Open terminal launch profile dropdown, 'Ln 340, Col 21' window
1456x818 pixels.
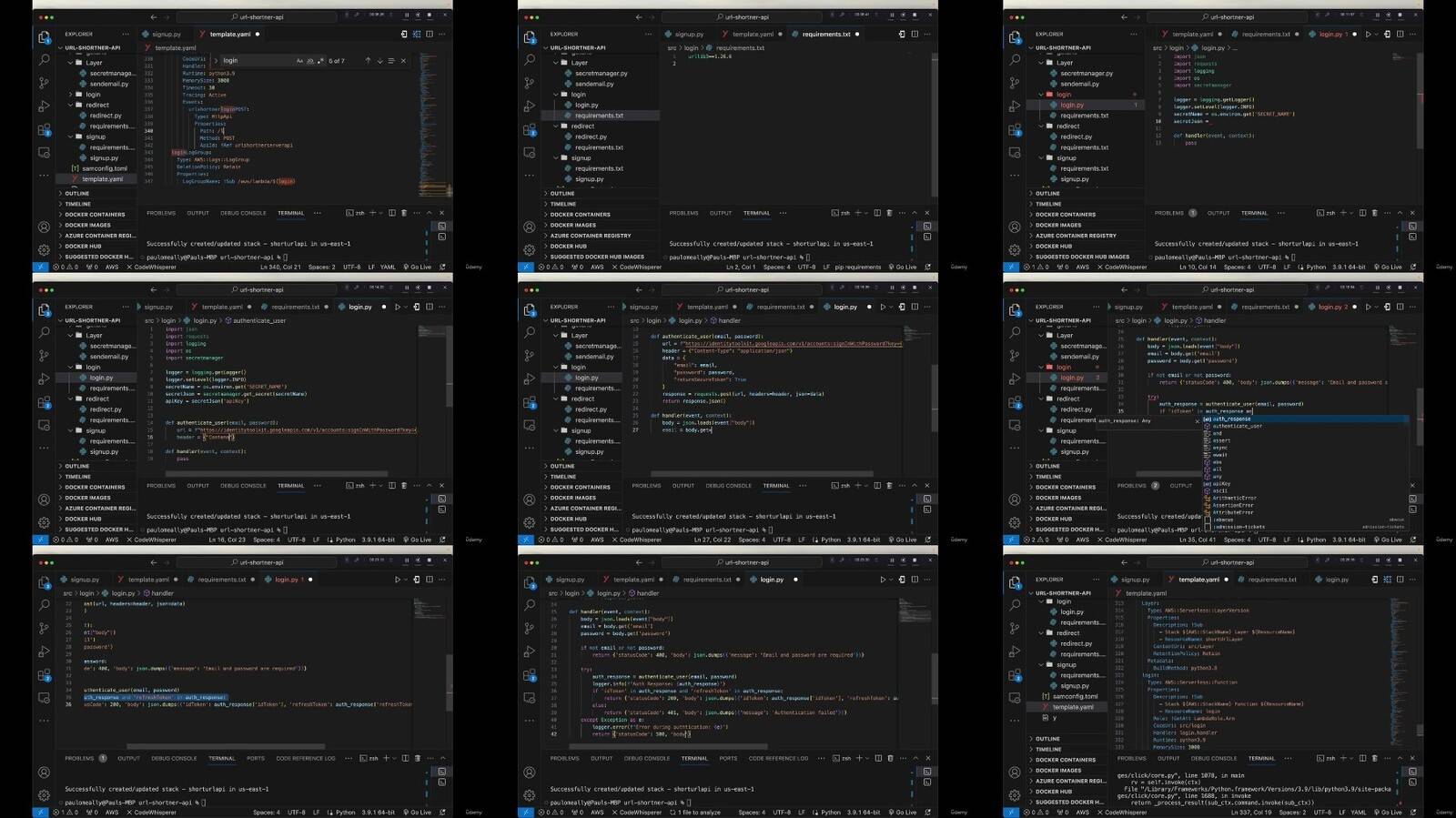382,213
